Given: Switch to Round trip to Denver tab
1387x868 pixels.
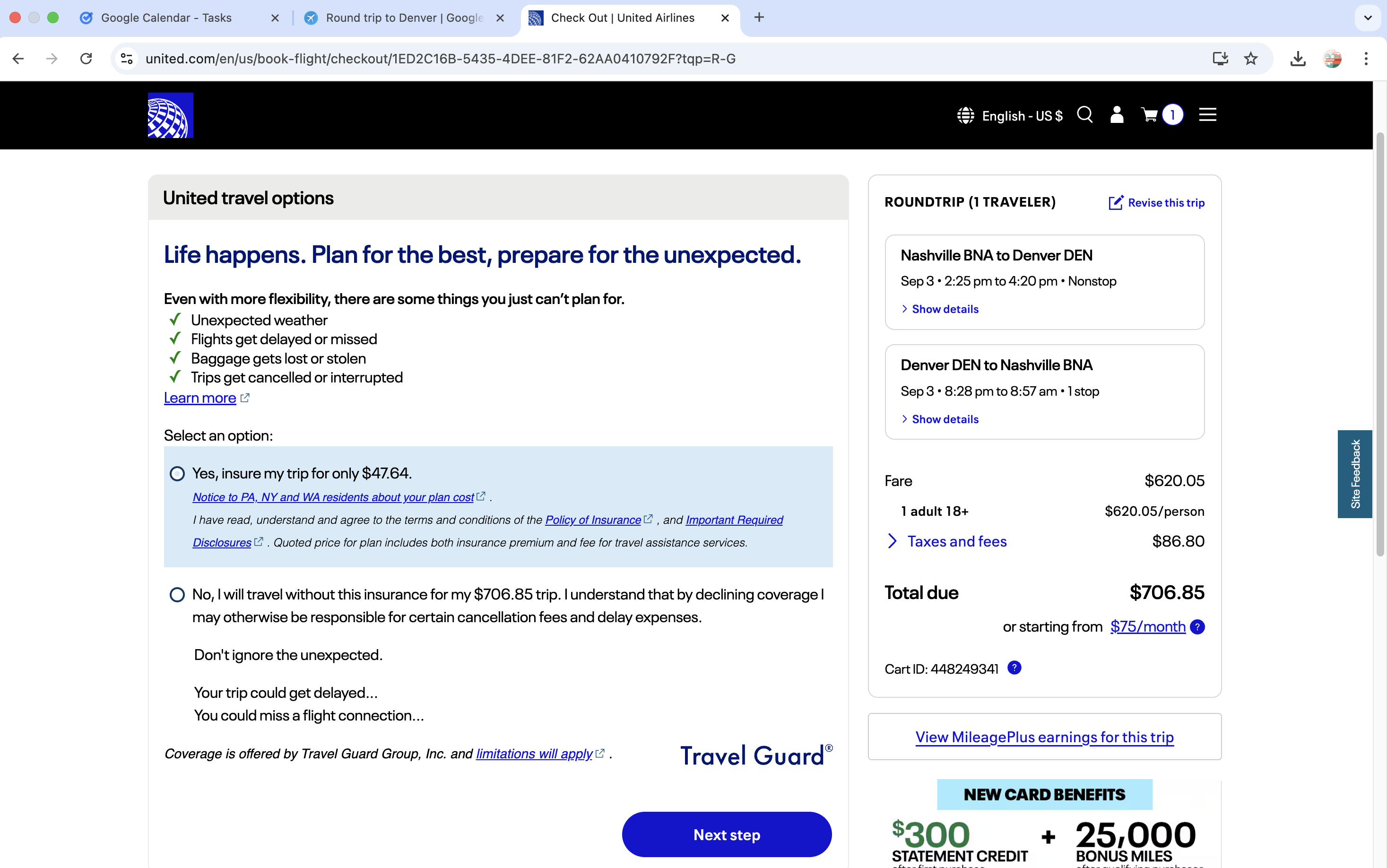Looking at the screenshot, I should pyautogui.click(x=404, y=18).
